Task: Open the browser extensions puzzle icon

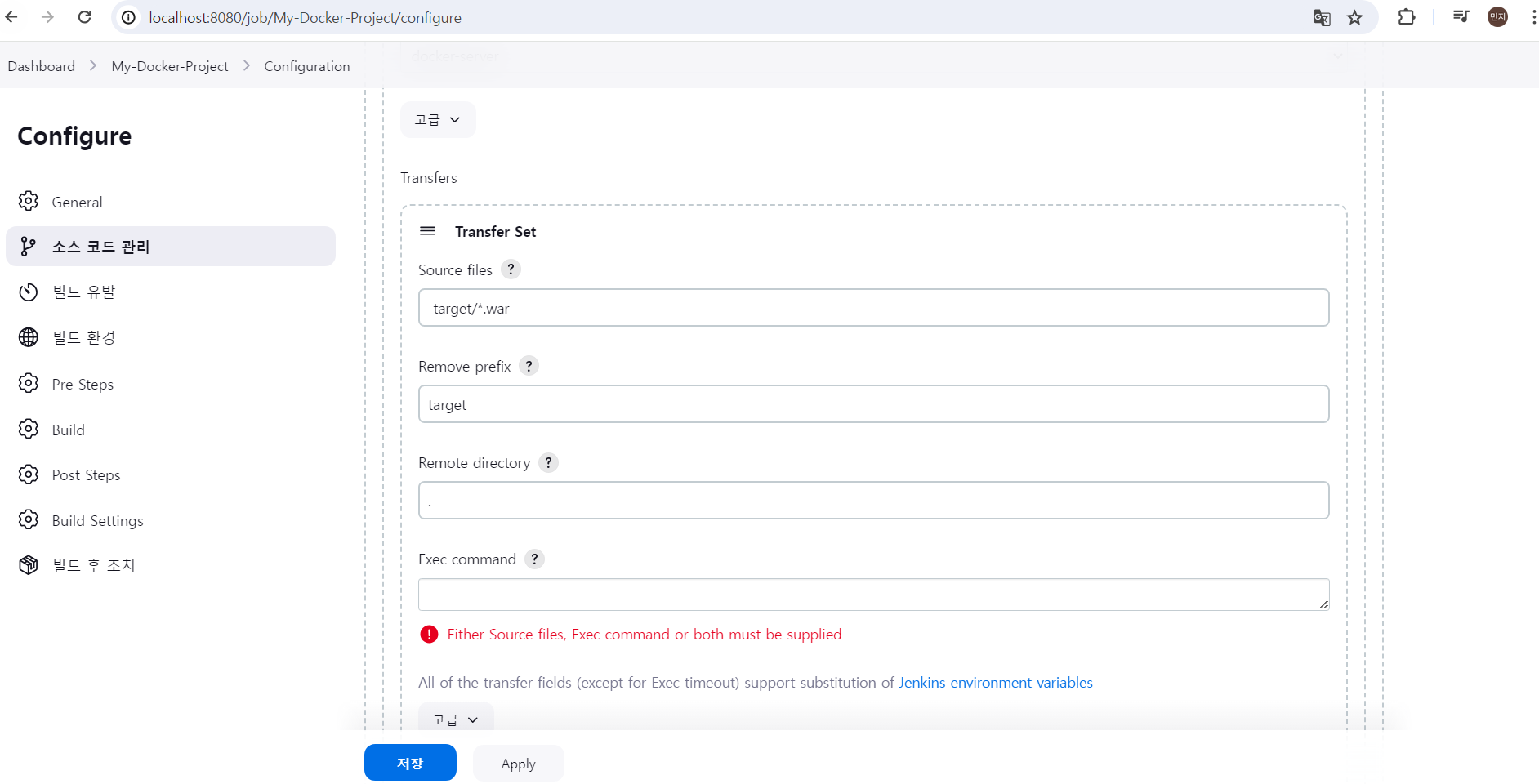Action: [x=1406, y=17]
